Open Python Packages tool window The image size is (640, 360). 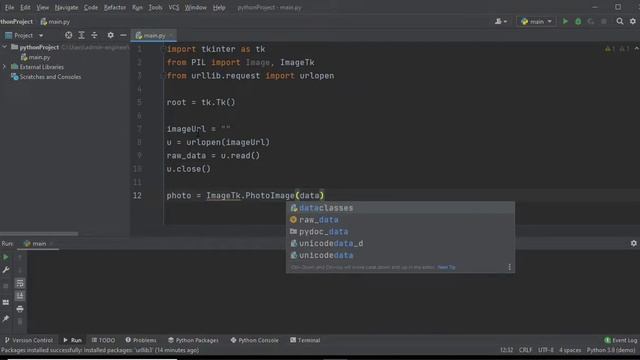(193, 340)
